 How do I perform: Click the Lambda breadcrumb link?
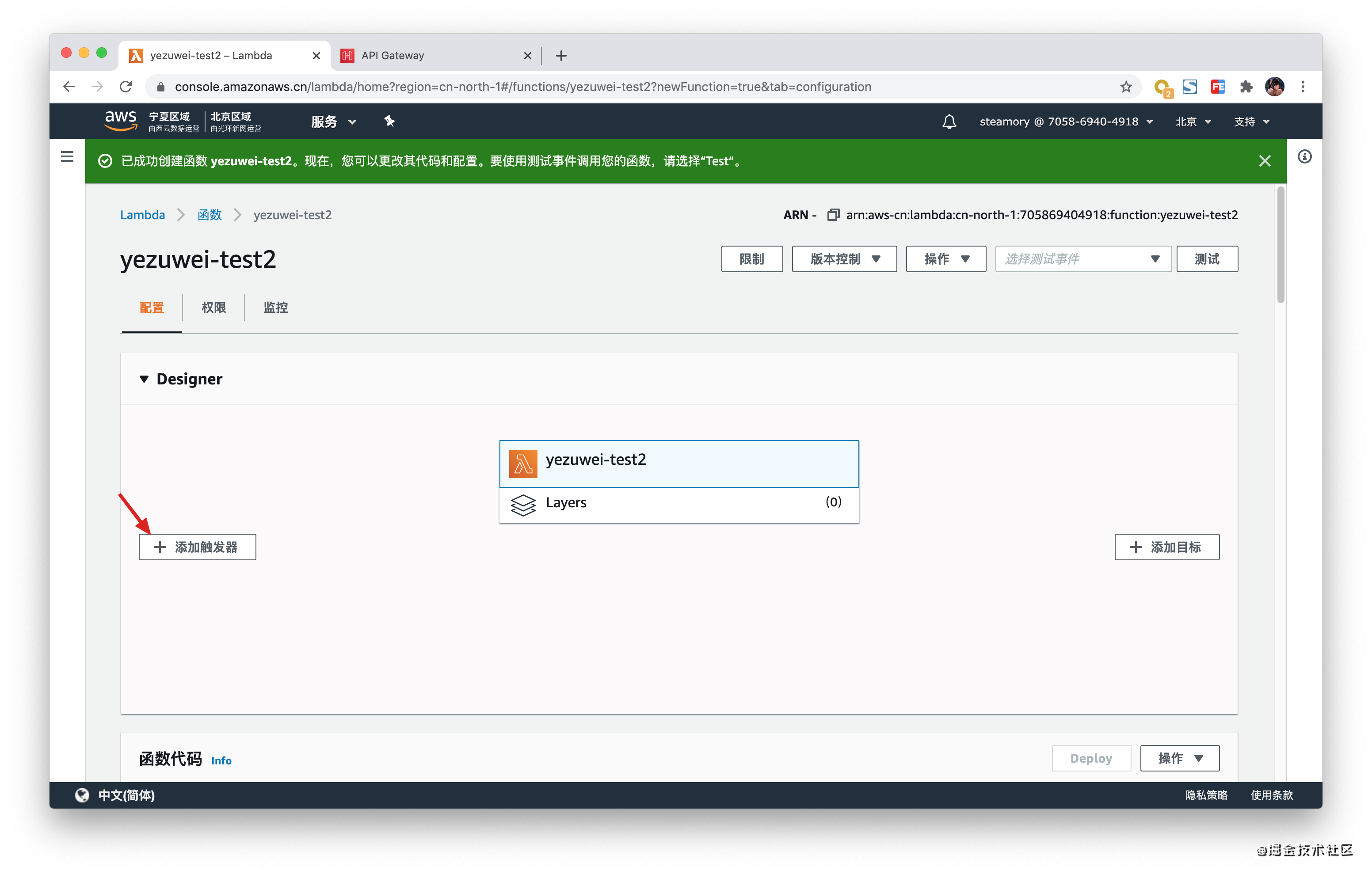[142, 215]
